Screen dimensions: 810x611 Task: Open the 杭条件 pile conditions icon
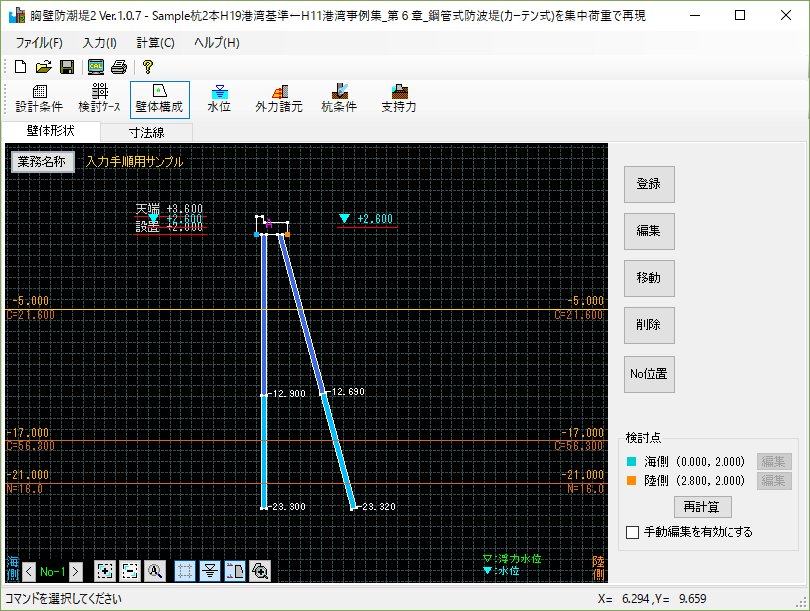[x=341, y=98]
